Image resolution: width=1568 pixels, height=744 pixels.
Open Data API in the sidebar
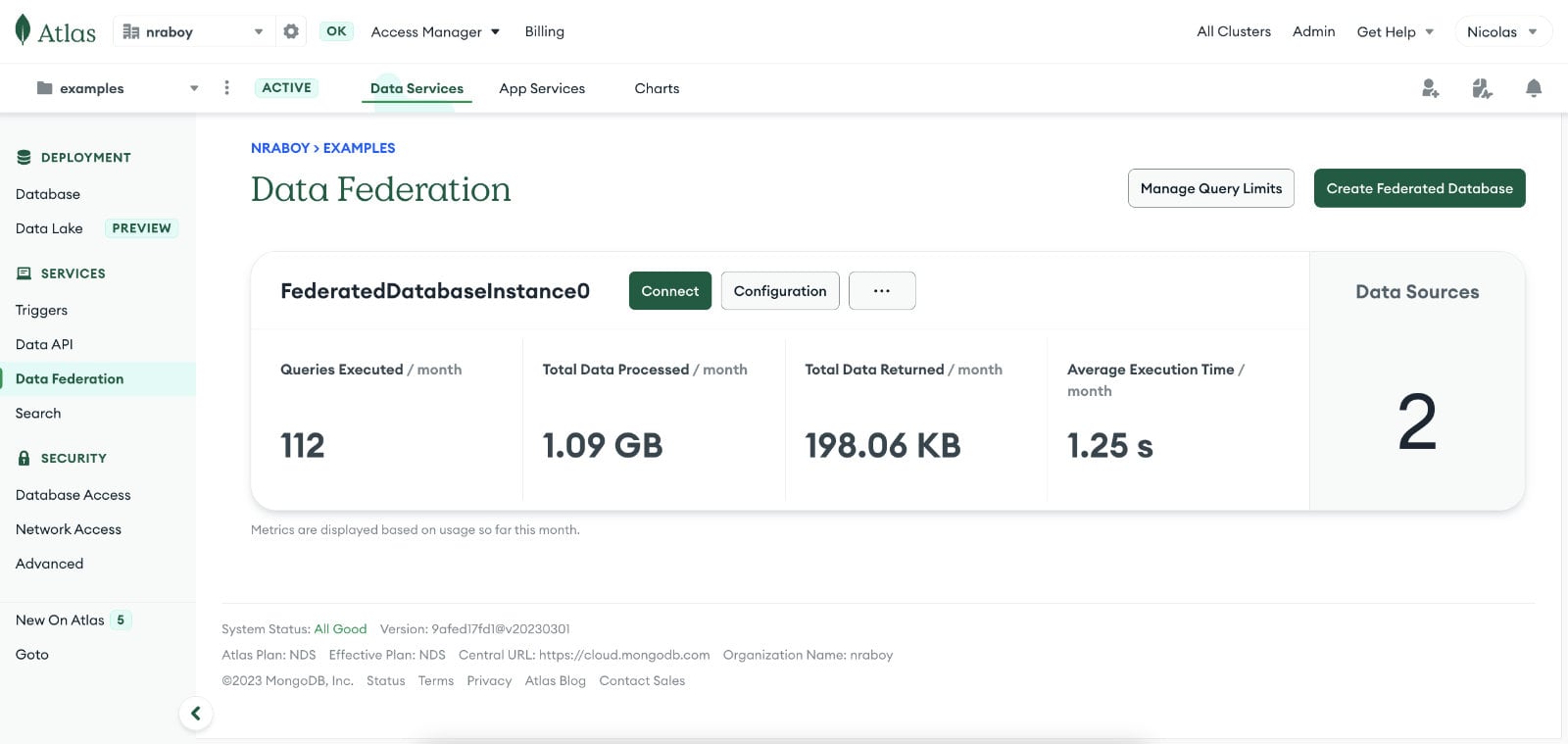(44, 344)
